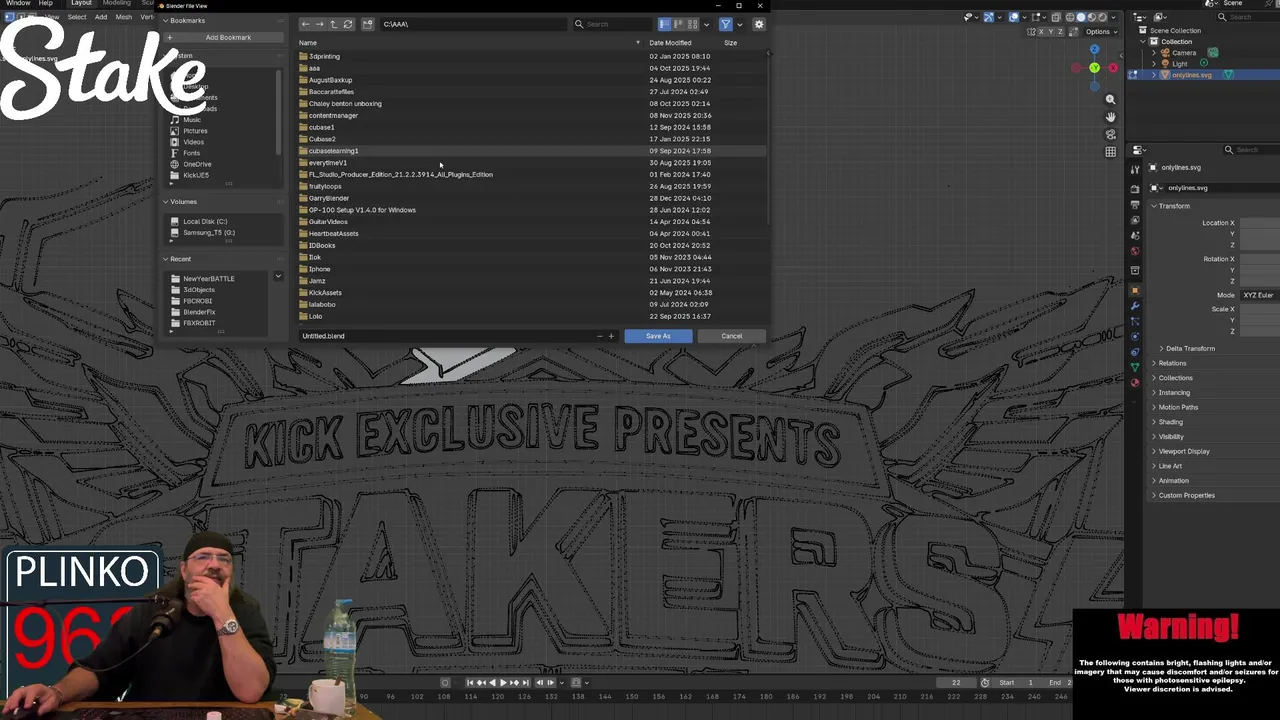Expand the Light item in outliner

pos(1154,64)
